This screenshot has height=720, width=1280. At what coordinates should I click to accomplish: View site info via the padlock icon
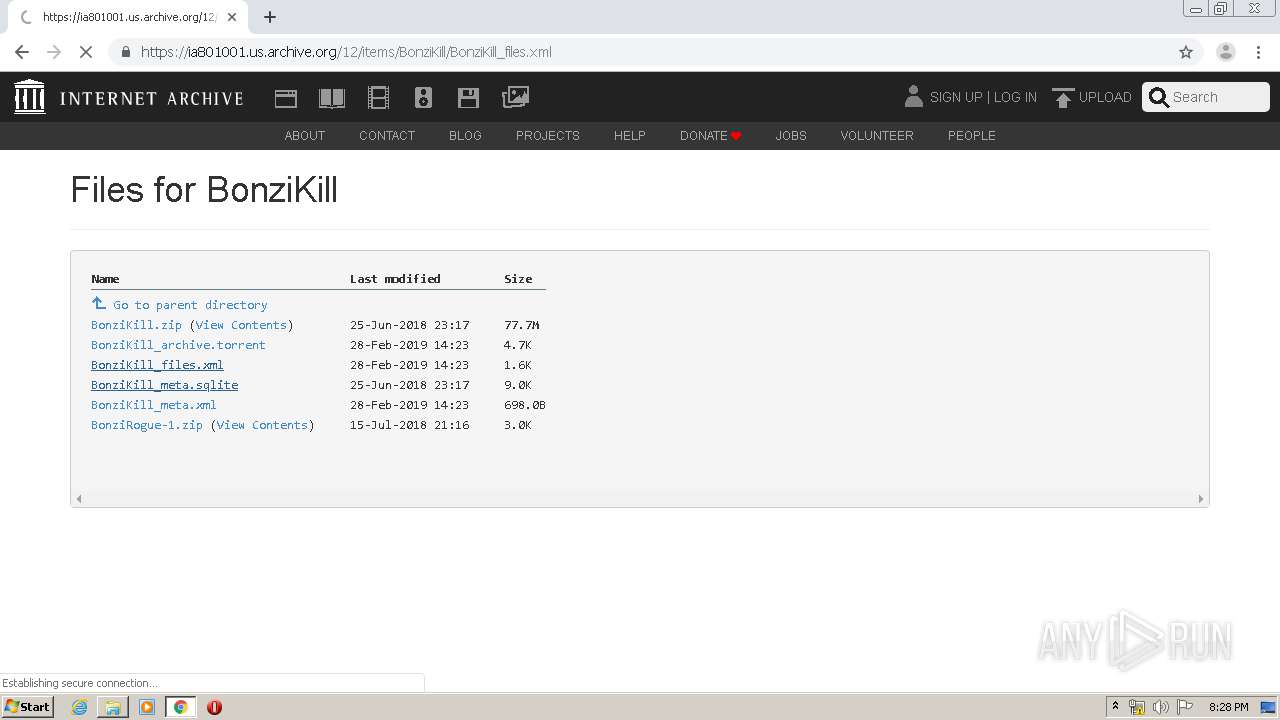[x=125, y=52]
